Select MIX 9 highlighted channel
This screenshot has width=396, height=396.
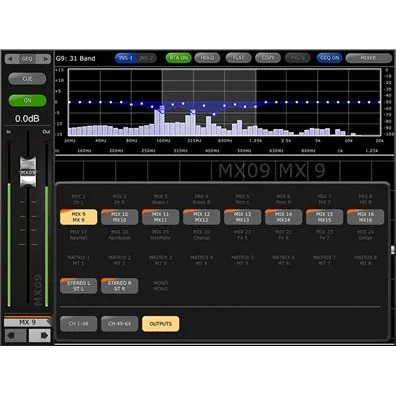pos(79,217)
